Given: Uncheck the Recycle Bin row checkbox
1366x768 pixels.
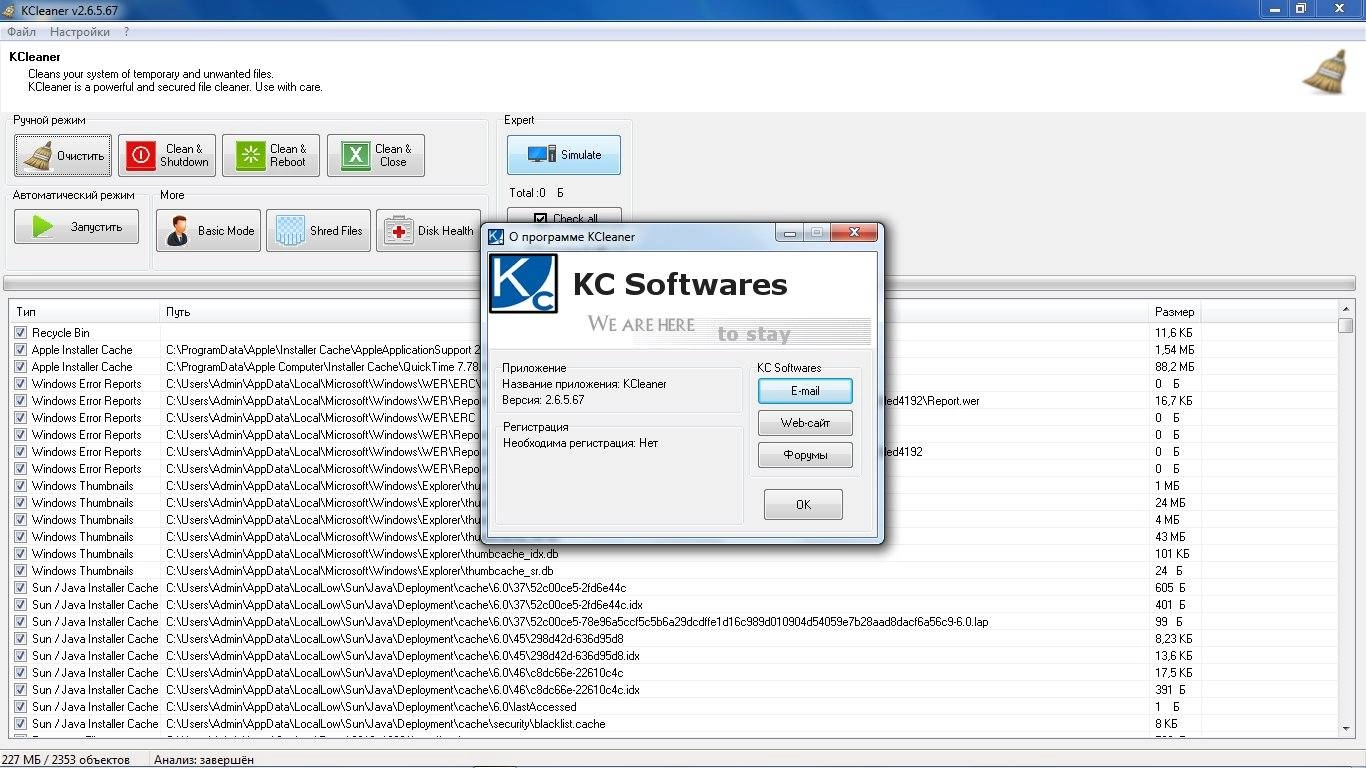Looking at the screenshot, I should point(20,332).
